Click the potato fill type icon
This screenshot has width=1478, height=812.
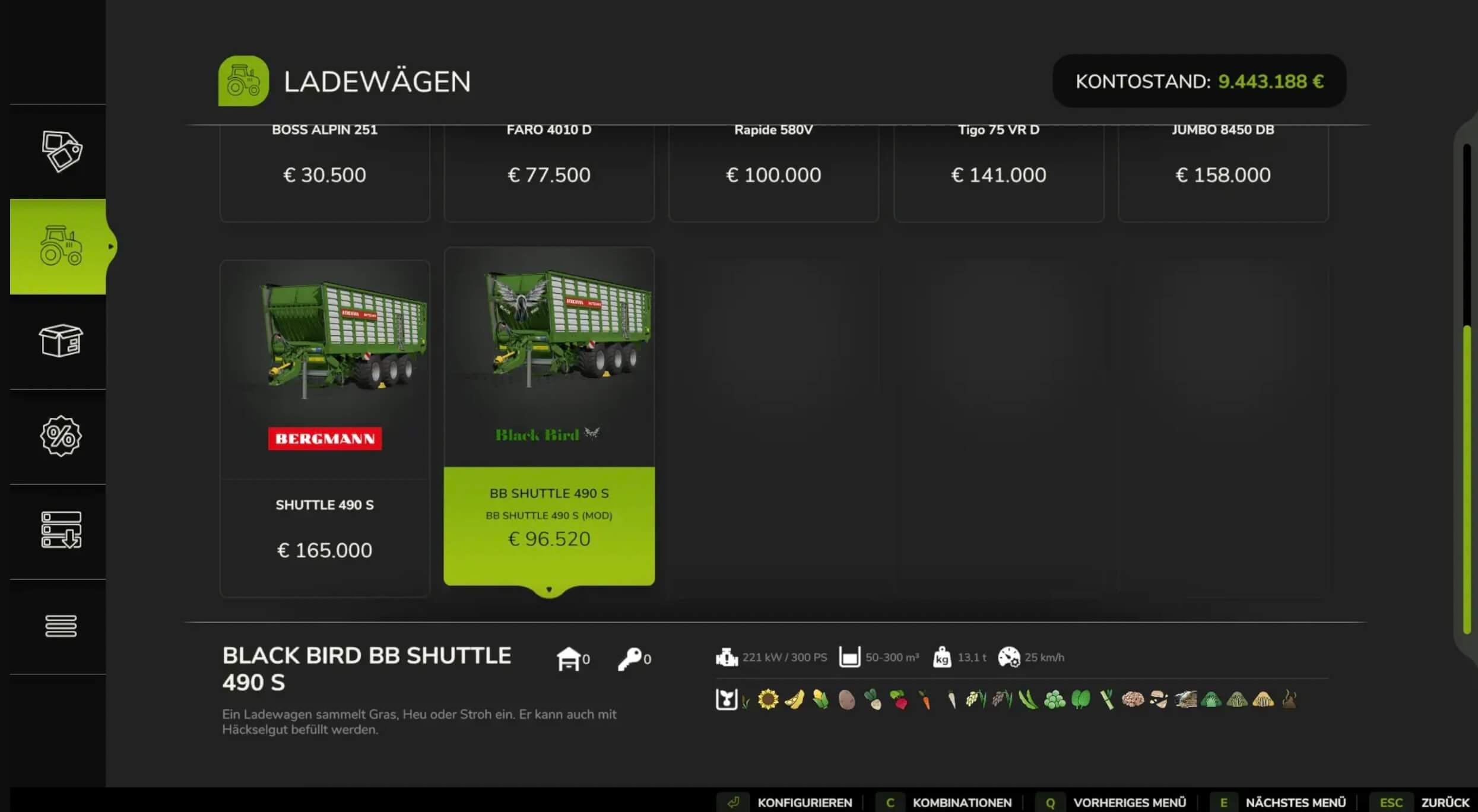coord(846,700)
